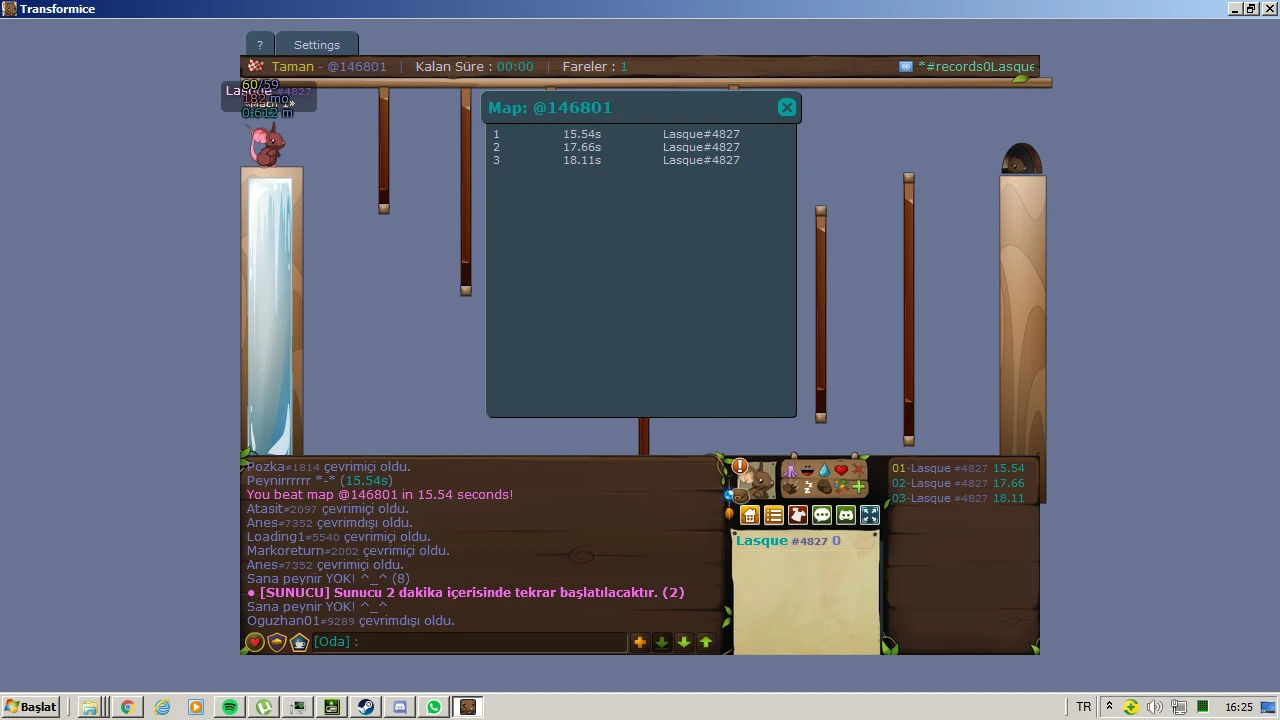Image resolution: width=1280 pixels, height=720 pixels.
Task: Launch Chrome from the taskbar
Action: [x=127, y=707]
